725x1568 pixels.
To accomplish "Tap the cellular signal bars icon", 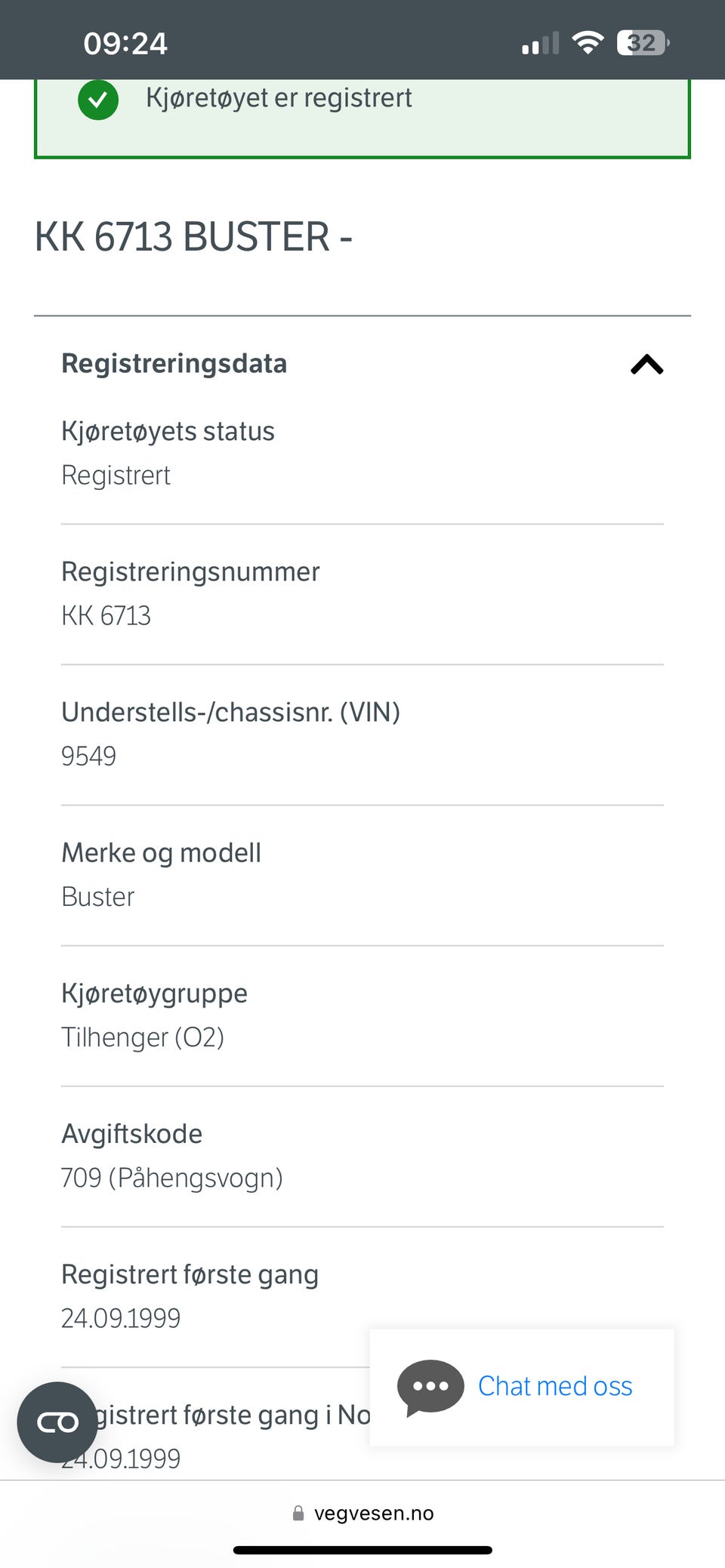I will click(540, 44).
